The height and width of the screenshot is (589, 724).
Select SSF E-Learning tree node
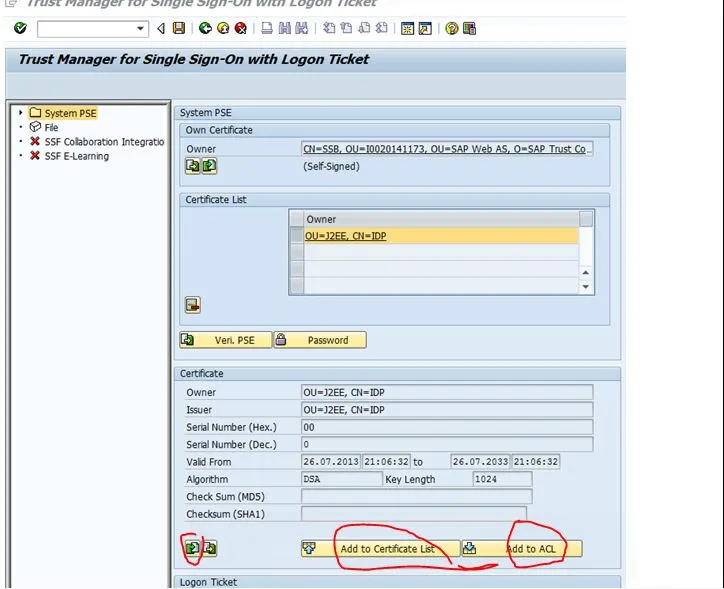click(76, 156)
